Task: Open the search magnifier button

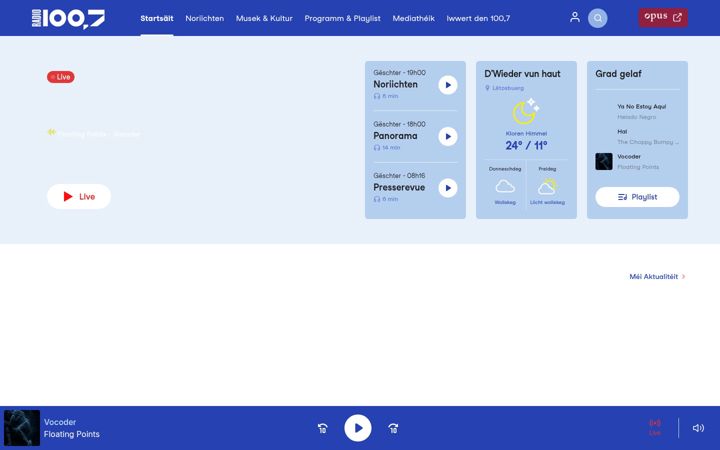Action: pos(597,18)
